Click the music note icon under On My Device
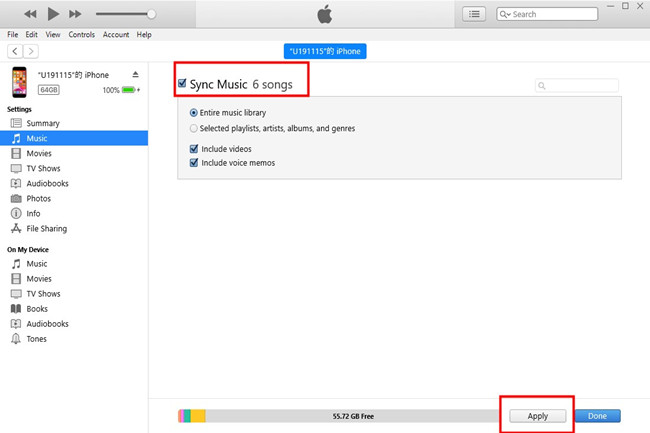Screen dimensions: 650x433 pos(16,264)
